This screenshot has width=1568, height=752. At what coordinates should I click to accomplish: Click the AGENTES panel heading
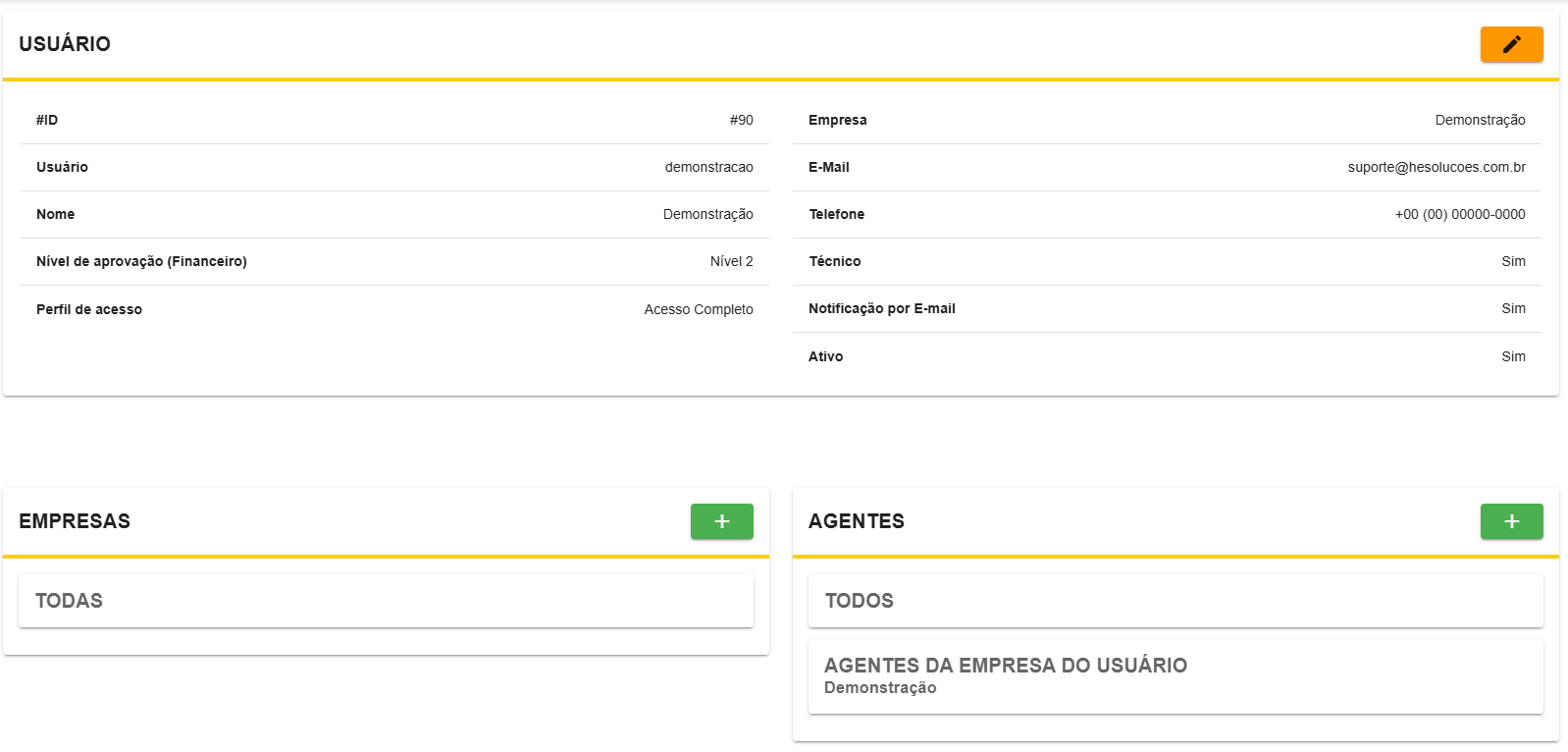click(856, 521)
